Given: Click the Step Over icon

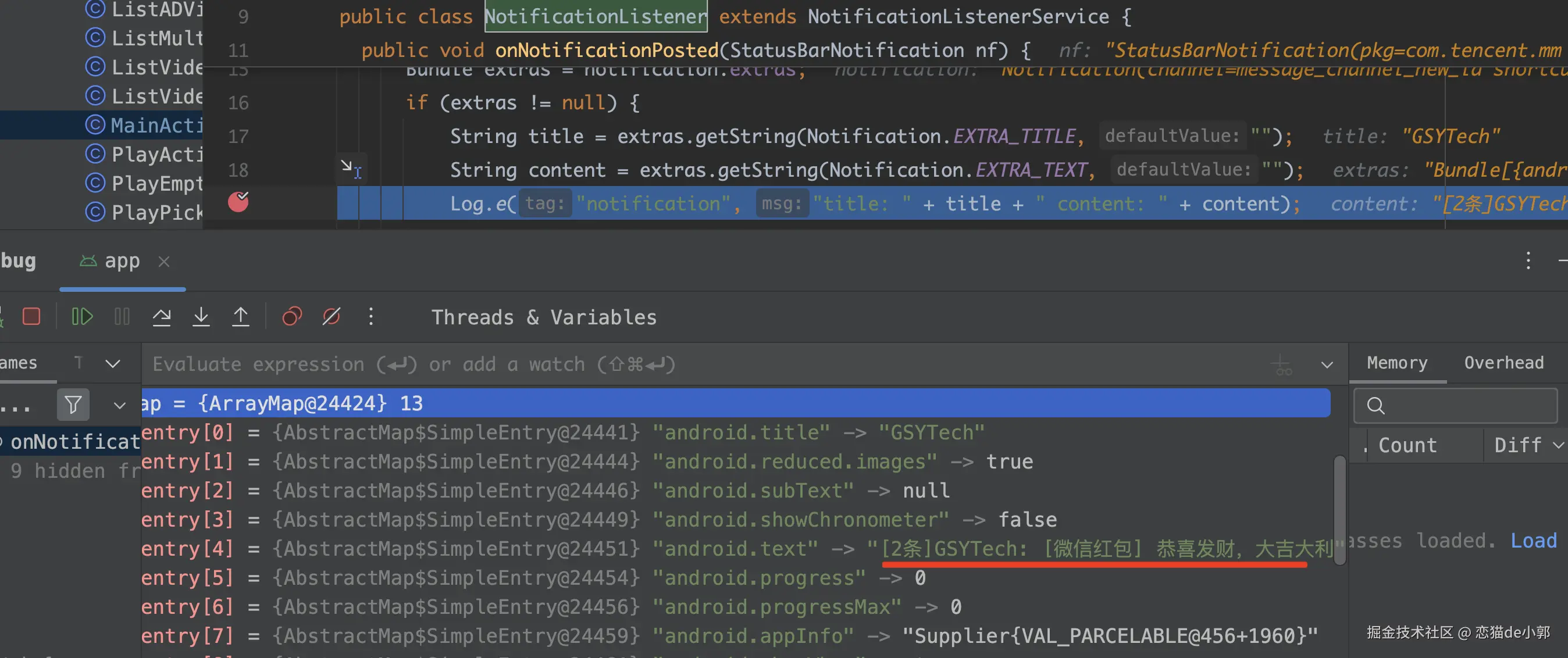Looking at the screenshot, I should tap(161, 316).
